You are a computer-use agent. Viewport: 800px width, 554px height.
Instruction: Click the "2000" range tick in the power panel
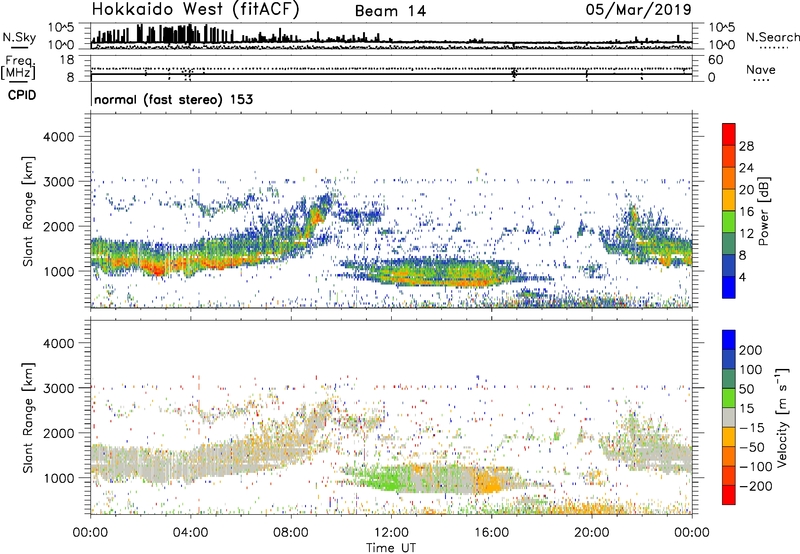59,226
